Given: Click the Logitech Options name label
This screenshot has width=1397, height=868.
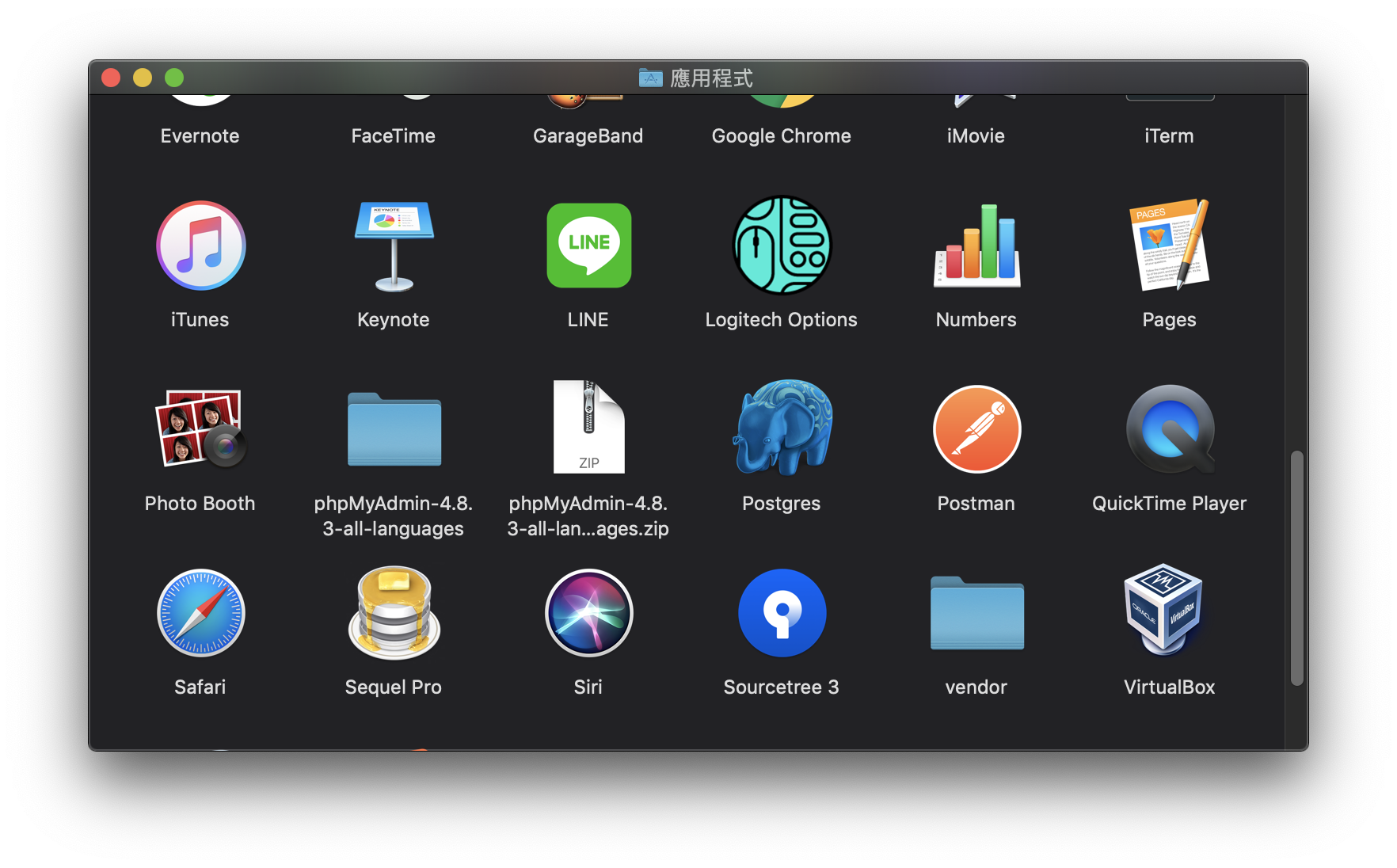Looking at the screenshot, I should 782,320.
